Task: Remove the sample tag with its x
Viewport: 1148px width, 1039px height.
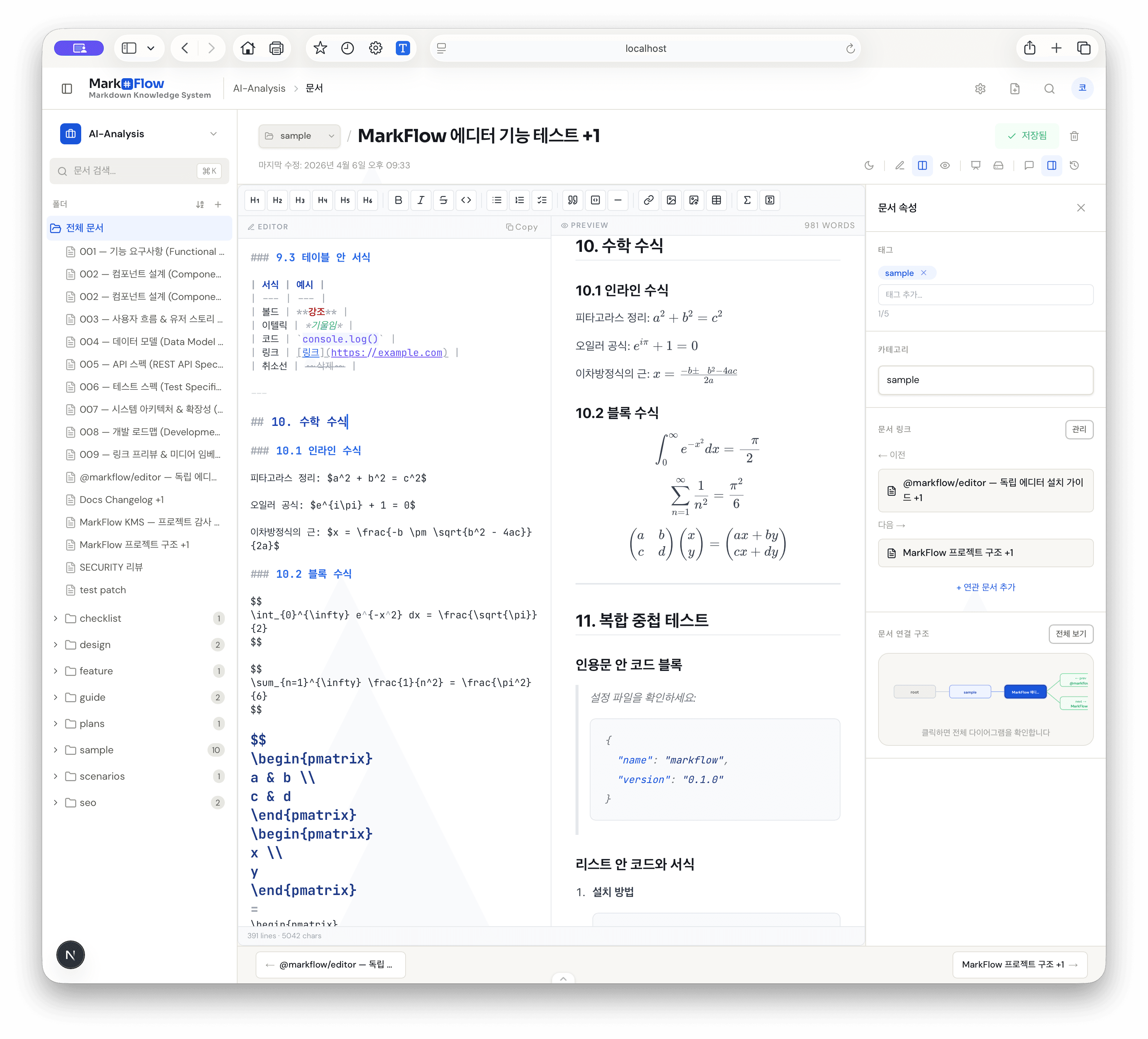Action: (x=924, y=273)
